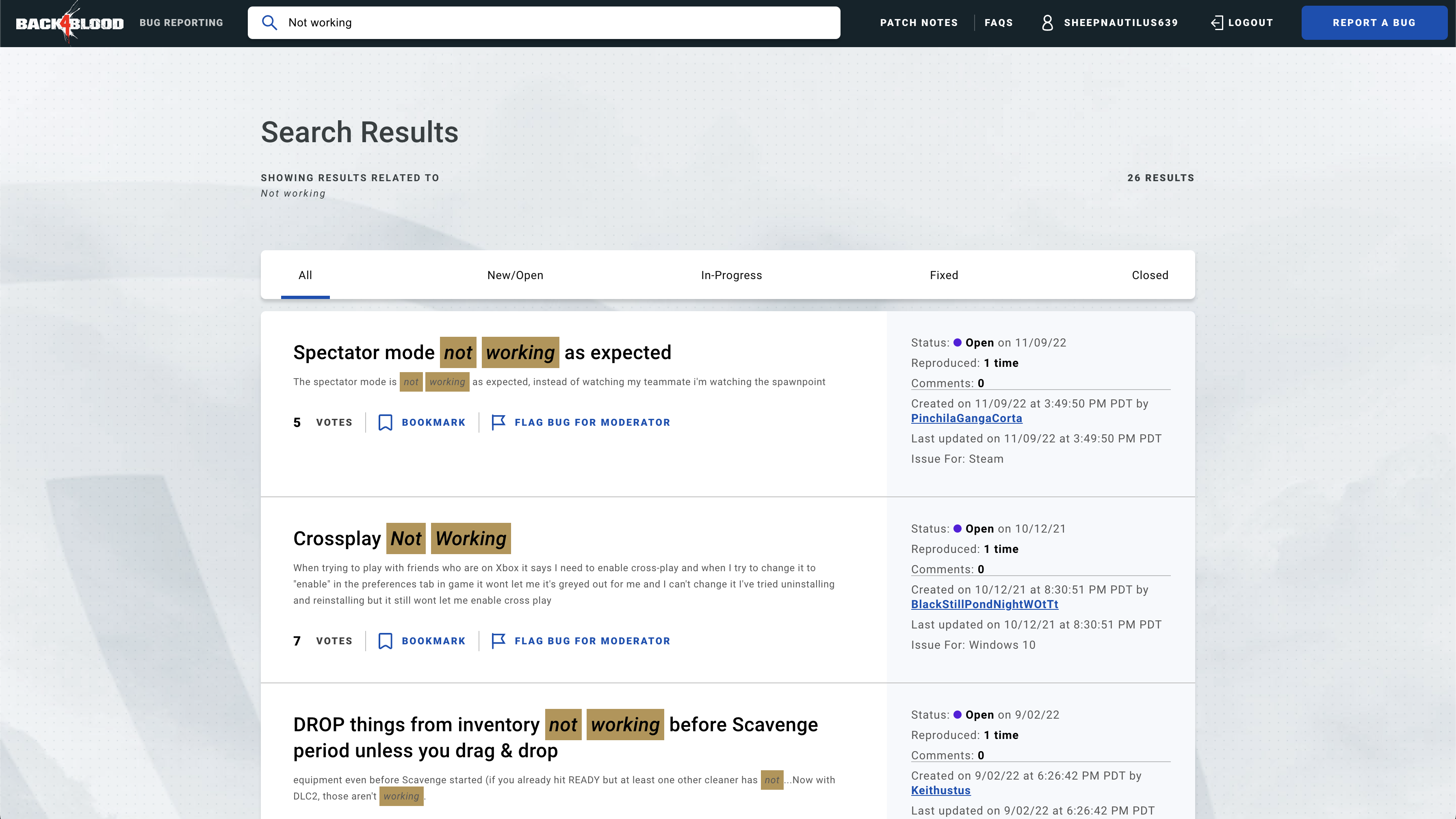Viewport: 1456px width, 819px height.
Task: Click the search magnifier icon
Action: pyautogui.click(x=269, y=23)
